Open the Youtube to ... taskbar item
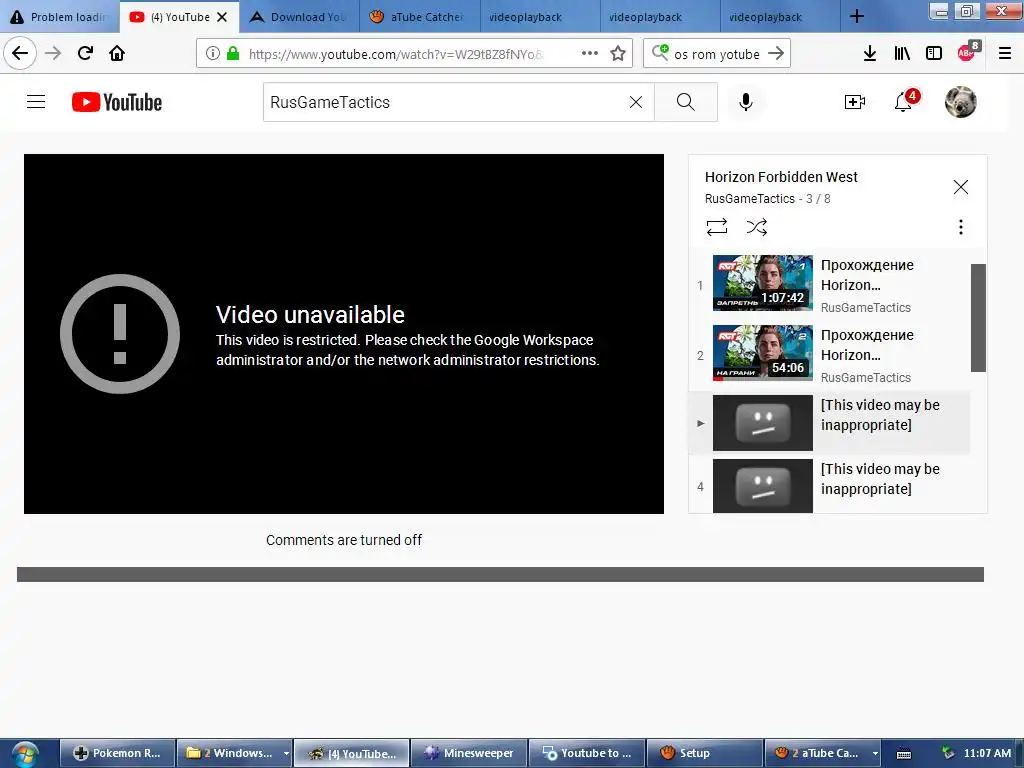1024x768 pixels. (586, 753)
